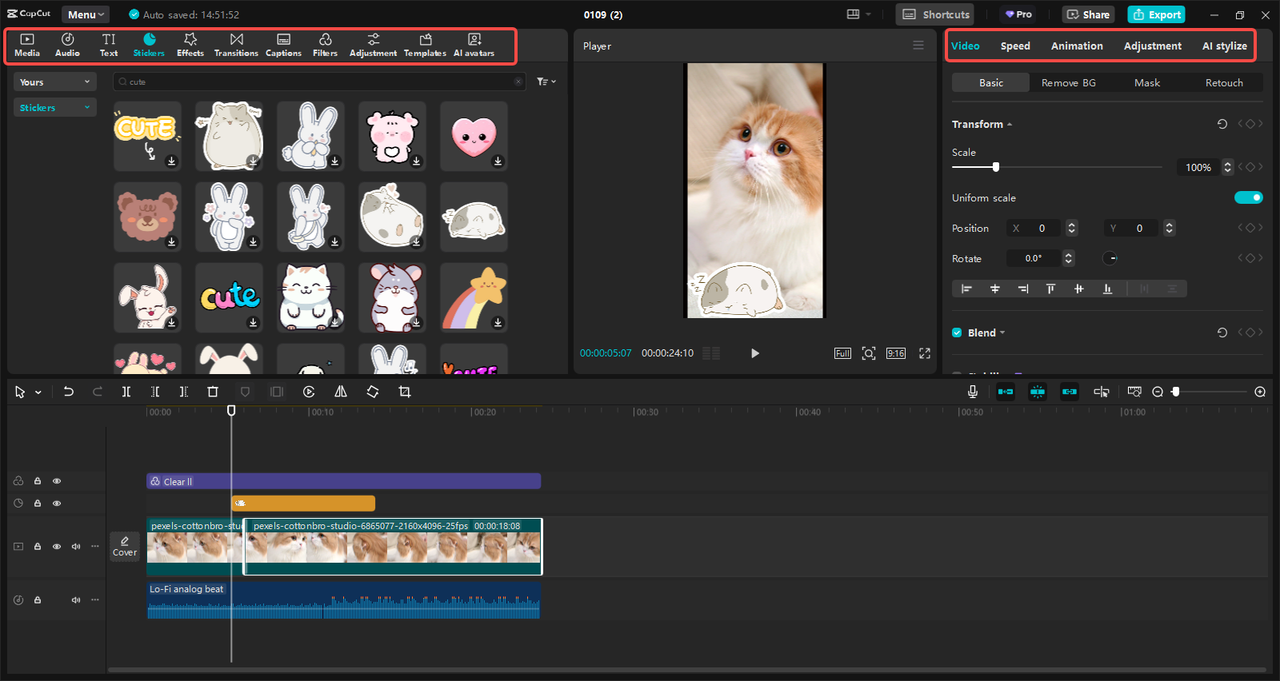Screen dimensions: 1280x681
Task: Open the Filters panel
Action: [325, 45]
